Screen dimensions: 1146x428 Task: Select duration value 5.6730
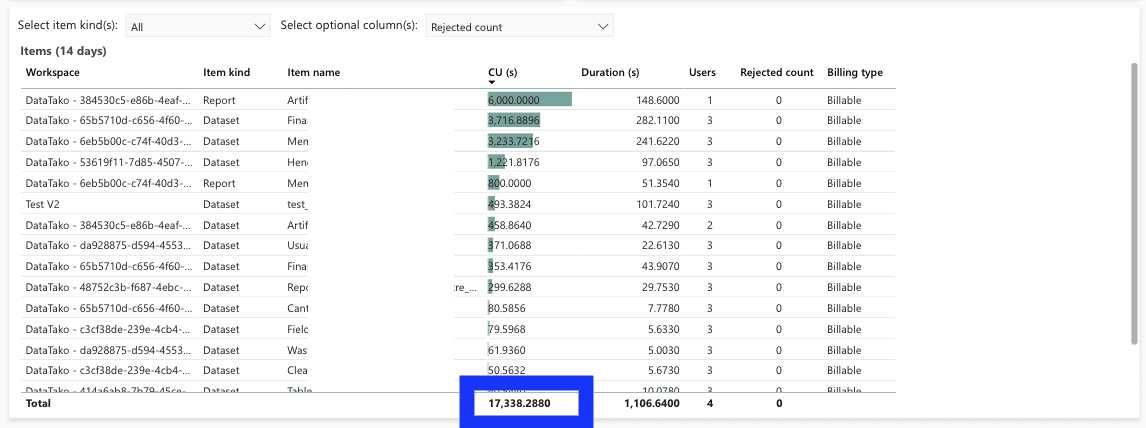click(662, 370)
